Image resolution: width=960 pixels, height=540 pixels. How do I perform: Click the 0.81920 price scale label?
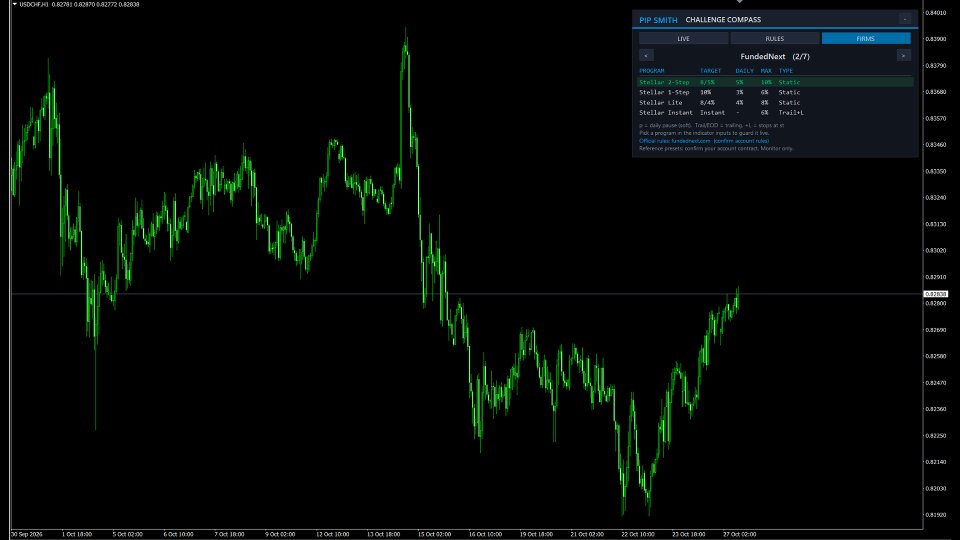(x=936, y=515)
